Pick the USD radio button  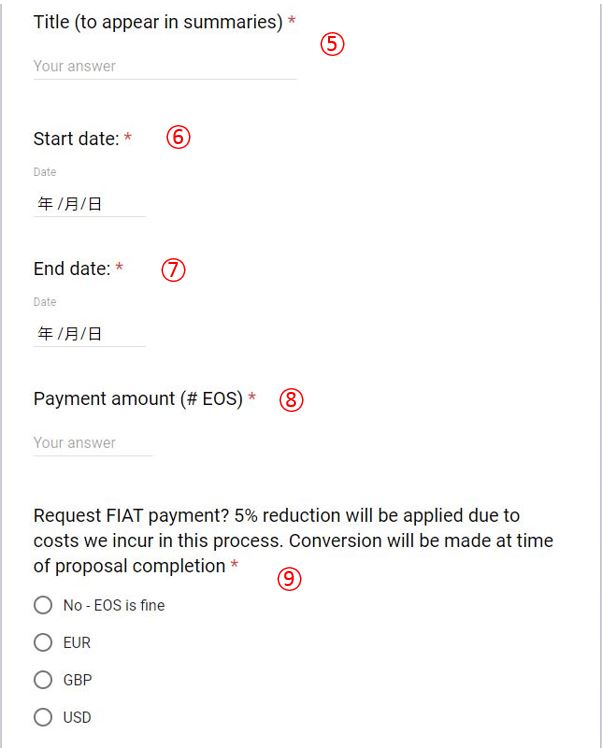(x=42, y=717)
